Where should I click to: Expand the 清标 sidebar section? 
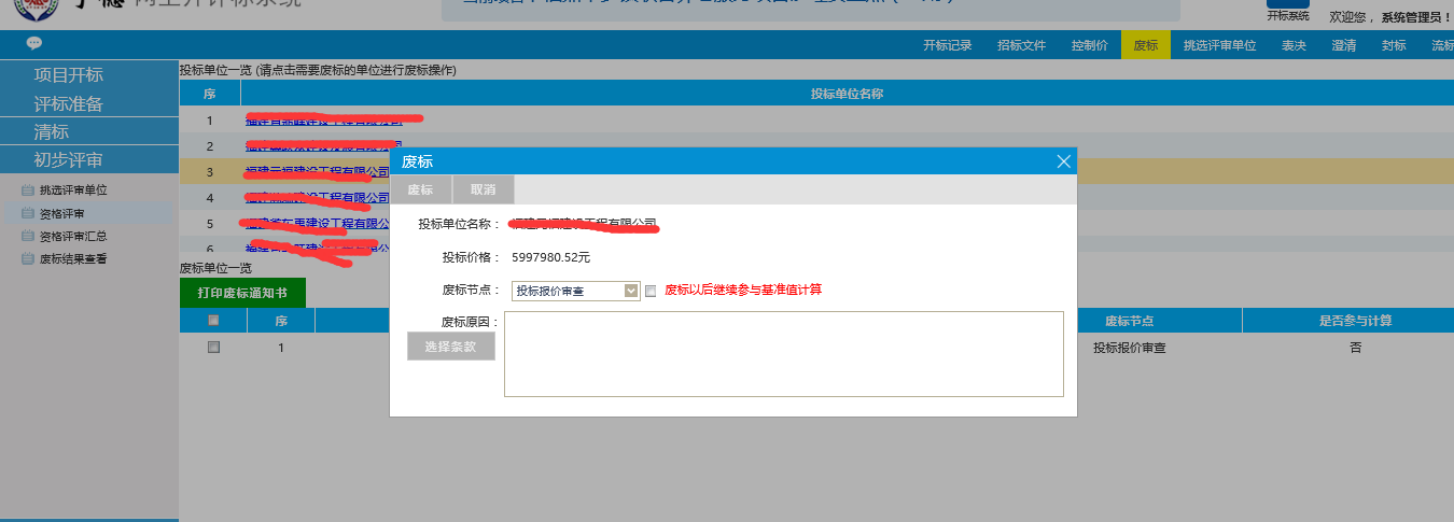click(x=51, y=132)
